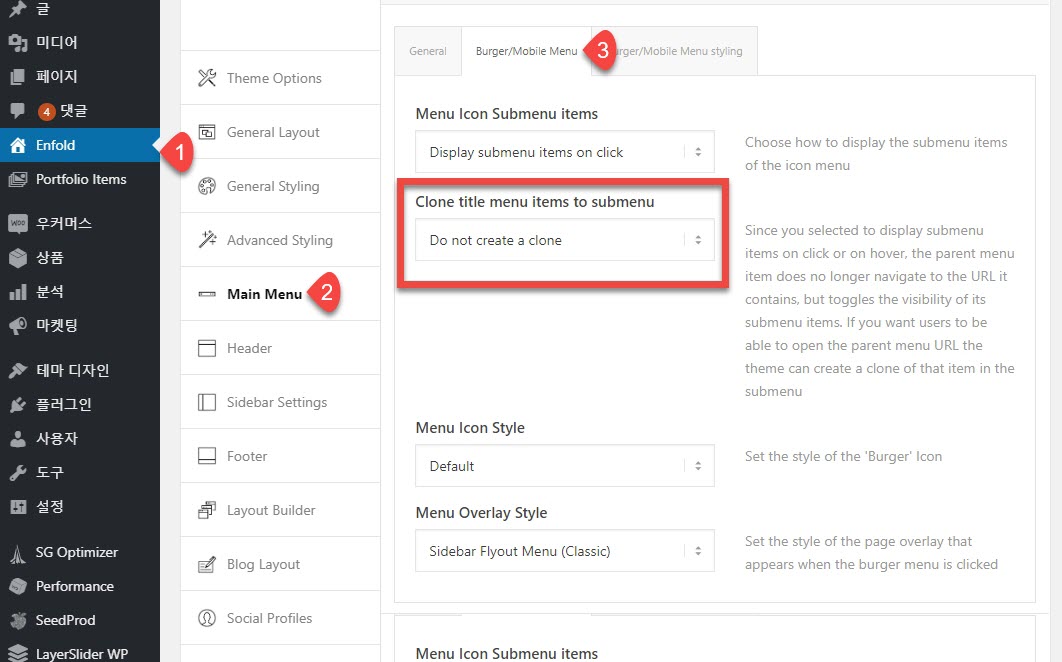Click the Enfold home icon in sidebar
This screenshot has height=662, width=1062.
click(18, 145)
